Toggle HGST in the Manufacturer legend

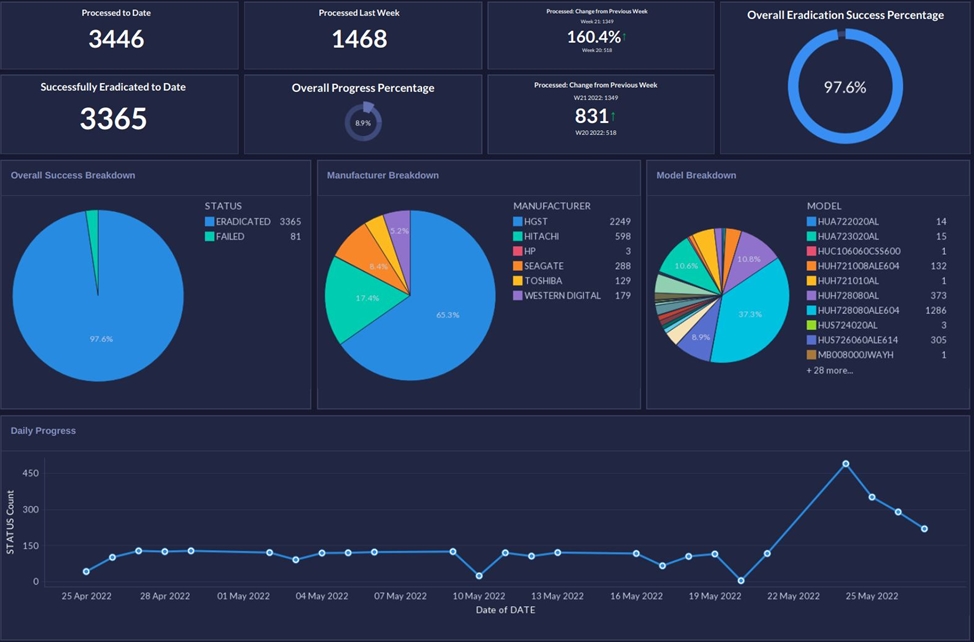click(537, 221)
